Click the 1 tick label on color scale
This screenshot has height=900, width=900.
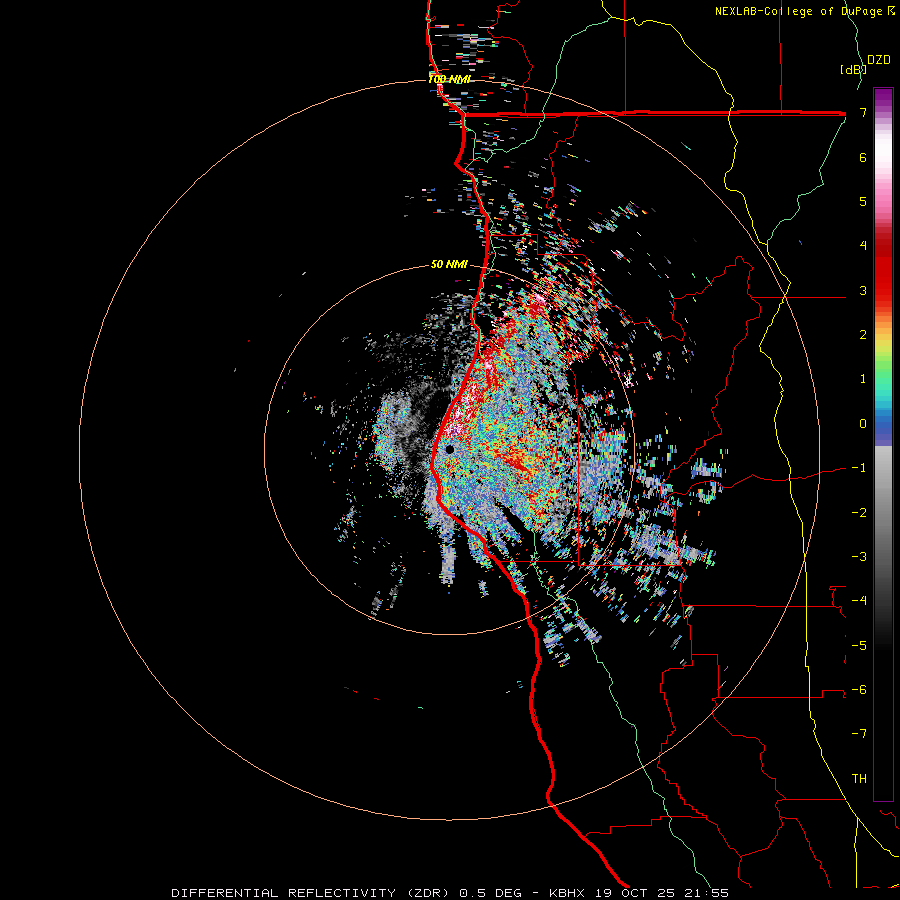[x=863, y=379]
